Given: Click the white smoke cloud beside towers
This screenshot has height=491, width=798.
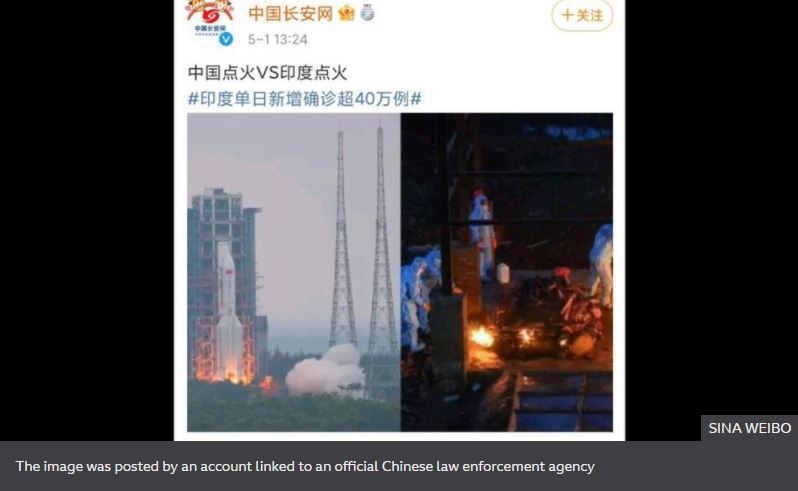Looking at the screenshot, I should point(325,371).
